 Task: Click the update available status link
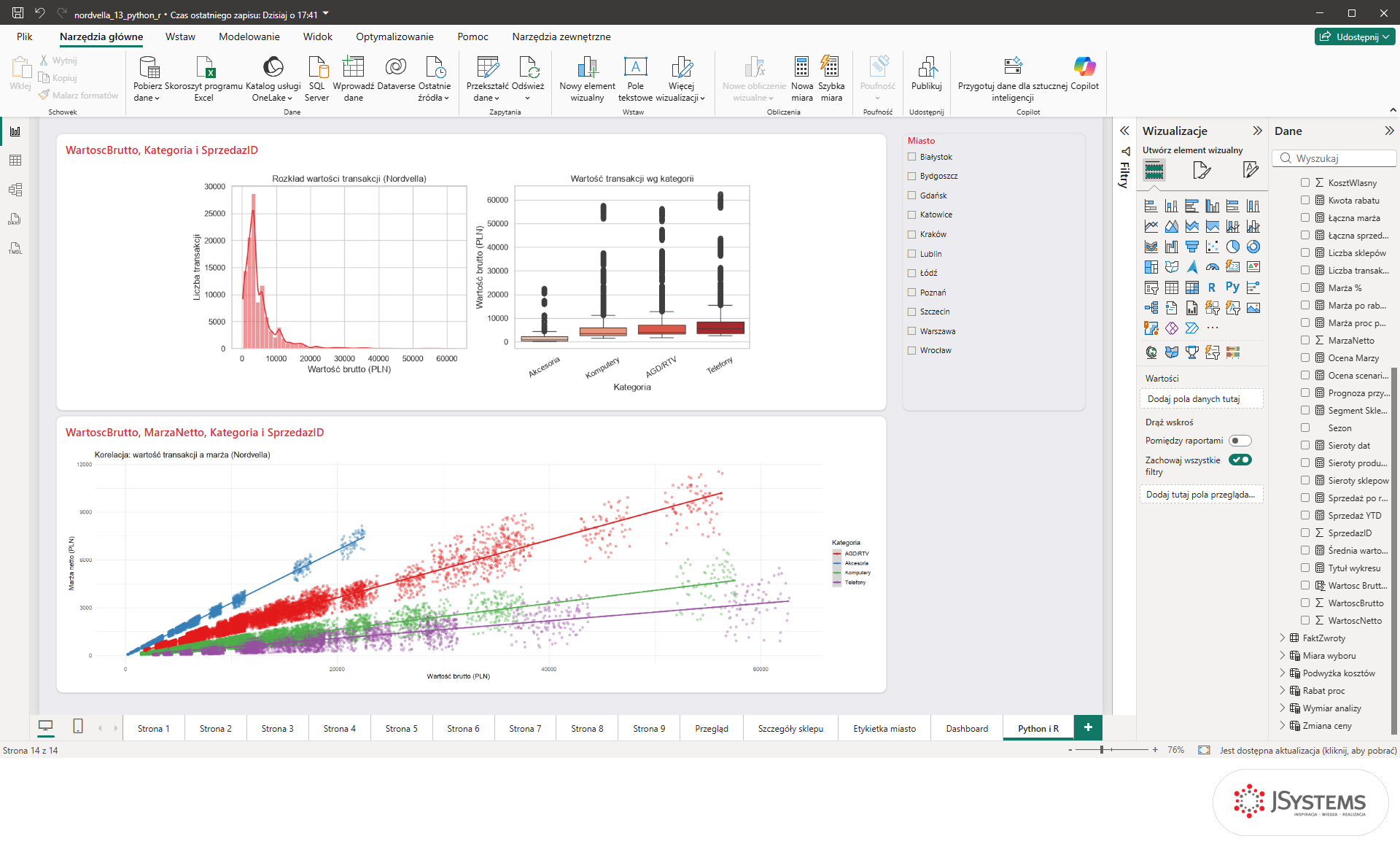[1308, 750]
